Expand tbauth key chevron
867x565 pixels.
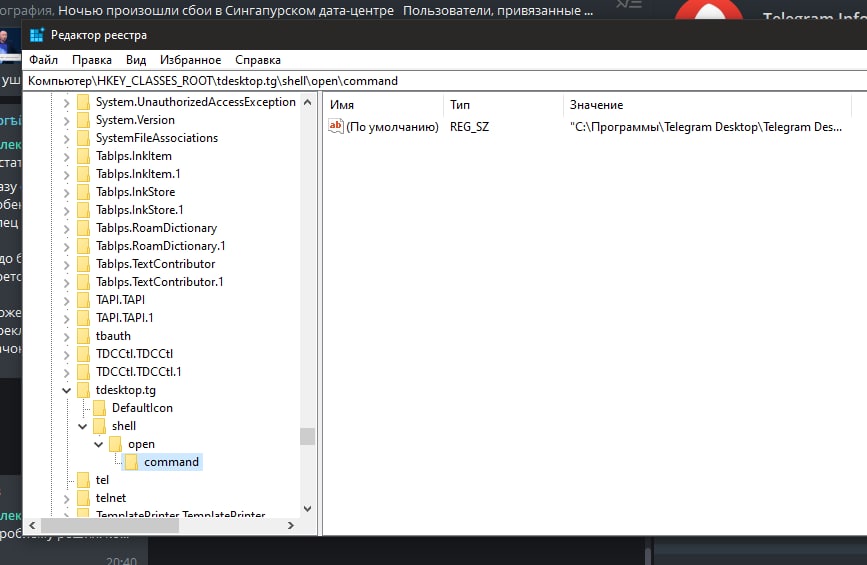66,337
